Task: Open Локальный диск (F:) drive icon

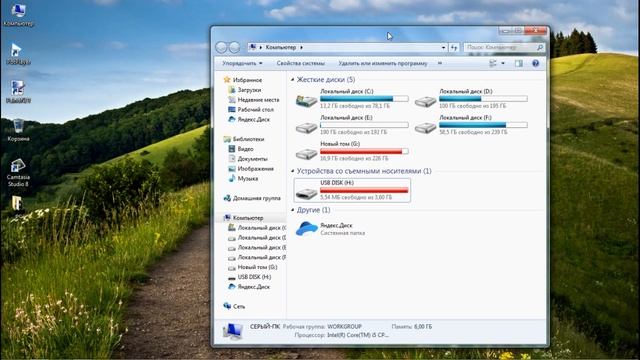Action: pyautogui.click(x=426, y=128)
